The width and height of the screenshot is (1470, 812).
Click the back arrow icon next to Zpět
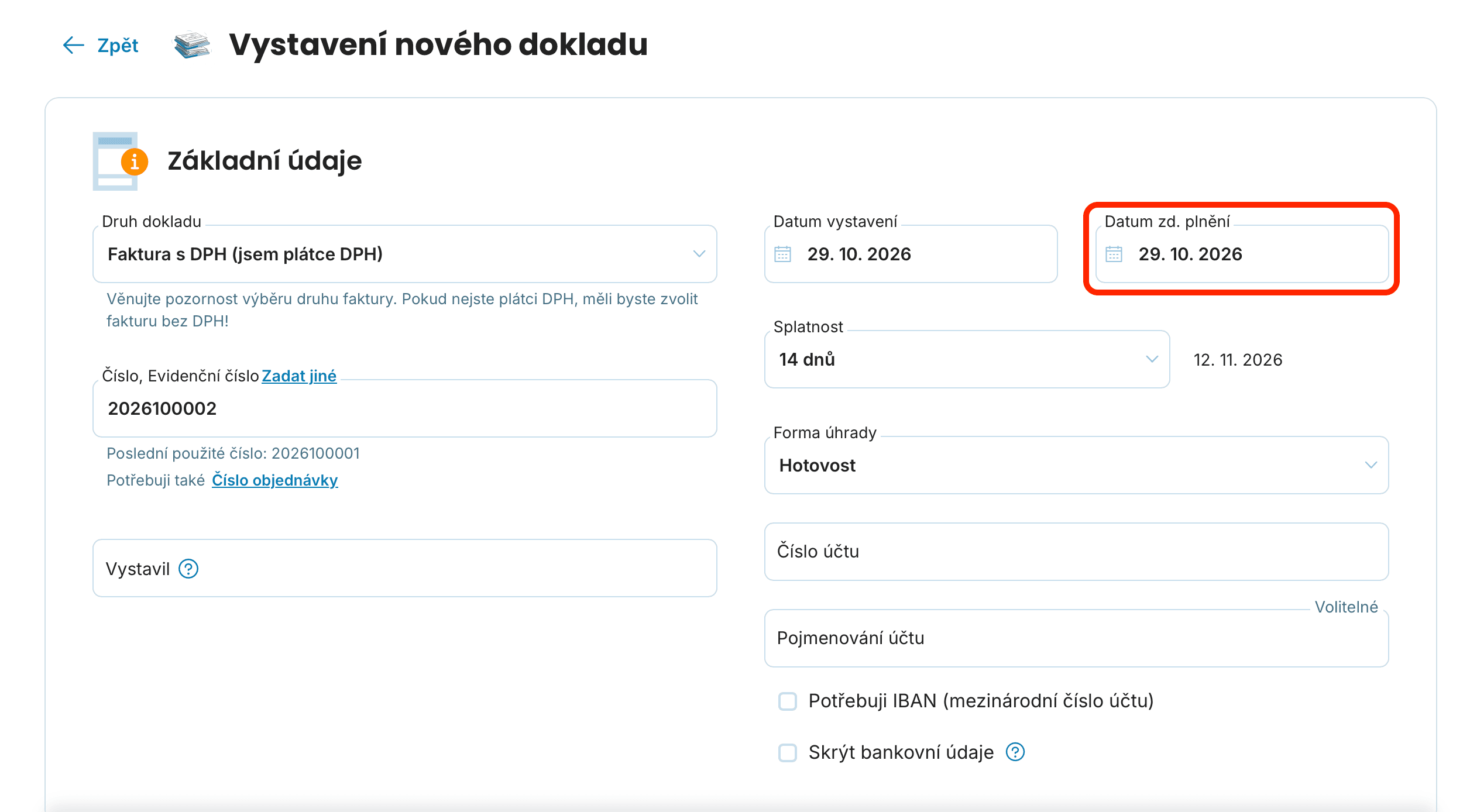(x=74, y=45)
